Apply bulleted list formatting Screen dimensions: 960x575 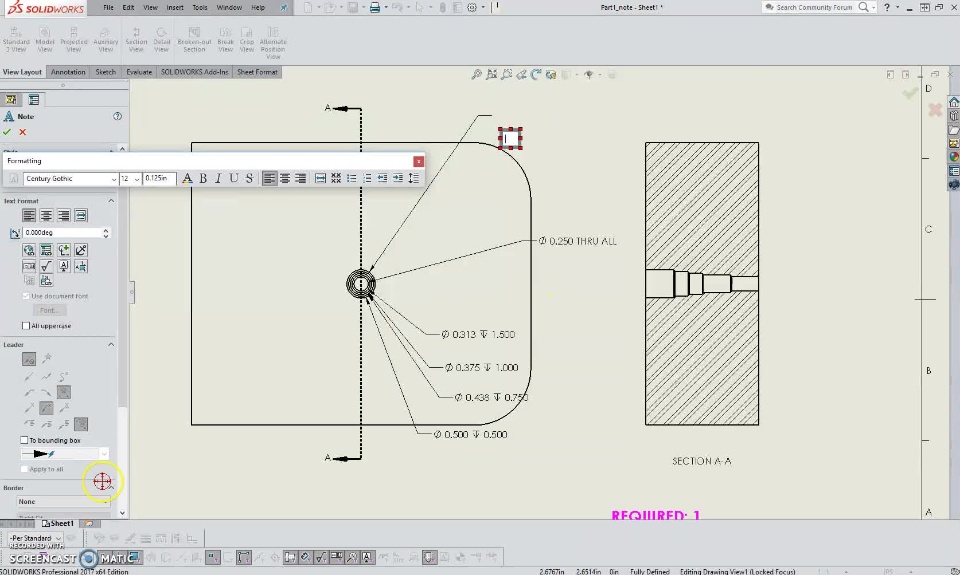(351, 178)
